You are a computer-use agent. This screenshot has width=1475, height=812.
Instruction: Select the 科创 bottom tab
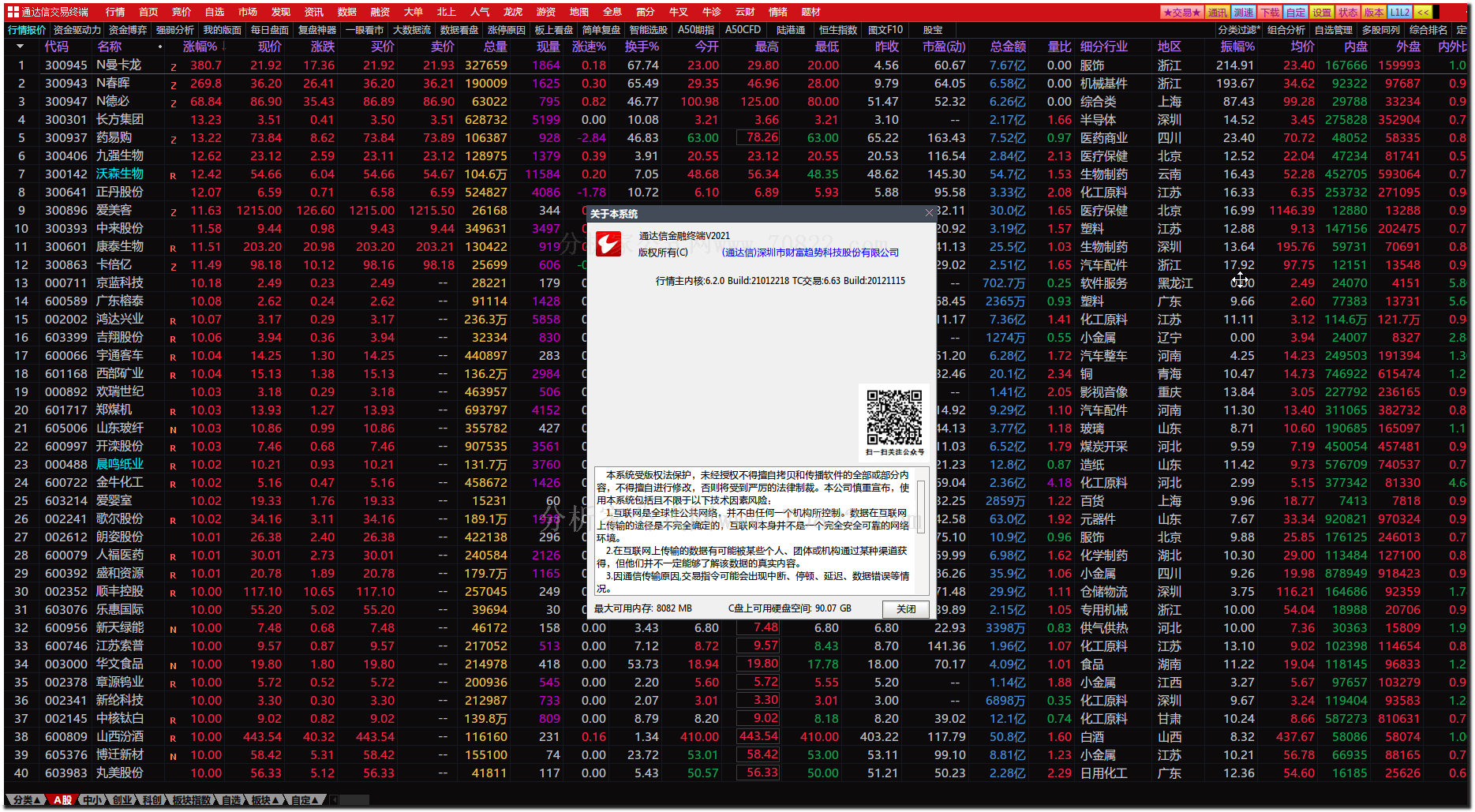point(152,800)
